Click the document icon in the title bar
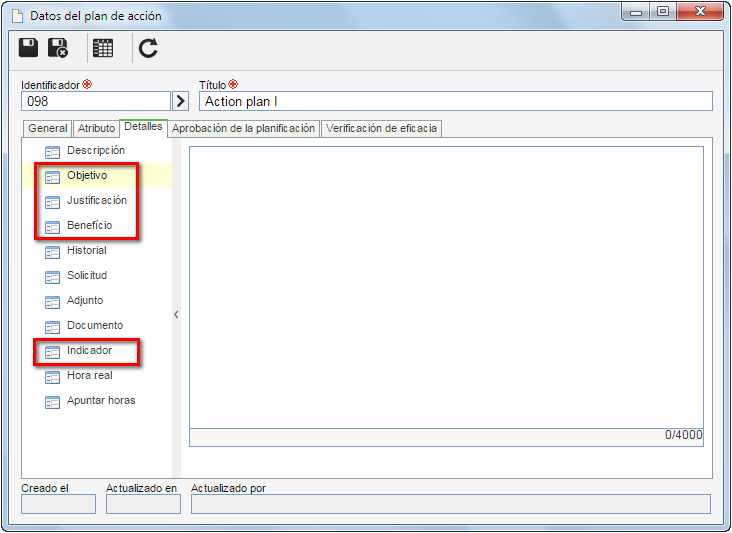Screen dimensions: 732x533 click(17, 16)
